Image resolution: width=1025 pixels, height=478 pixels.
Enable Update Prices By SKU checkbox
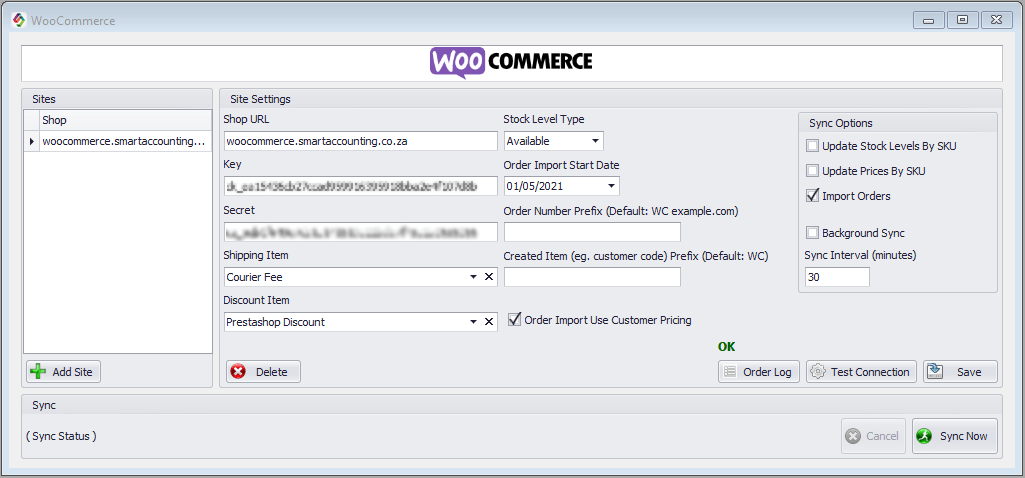point(813,171)
